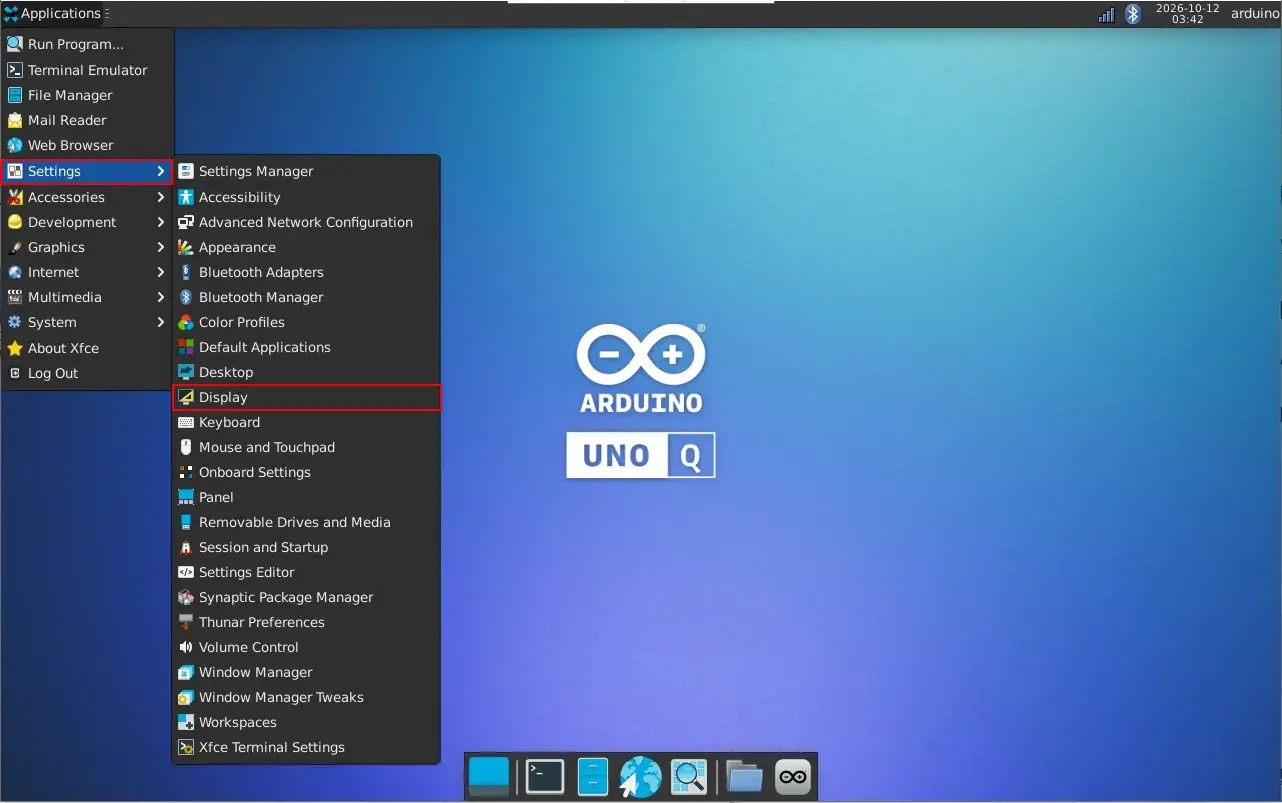
Task: Open Keyboard settings
Action: tap(306, 422)
